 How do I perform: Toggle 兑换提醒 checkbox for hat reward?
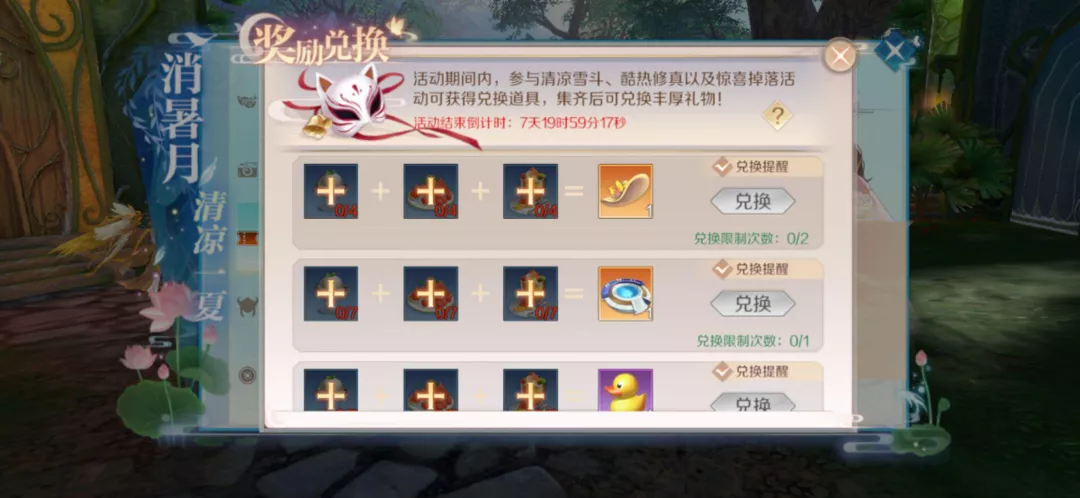coord(722,167)
